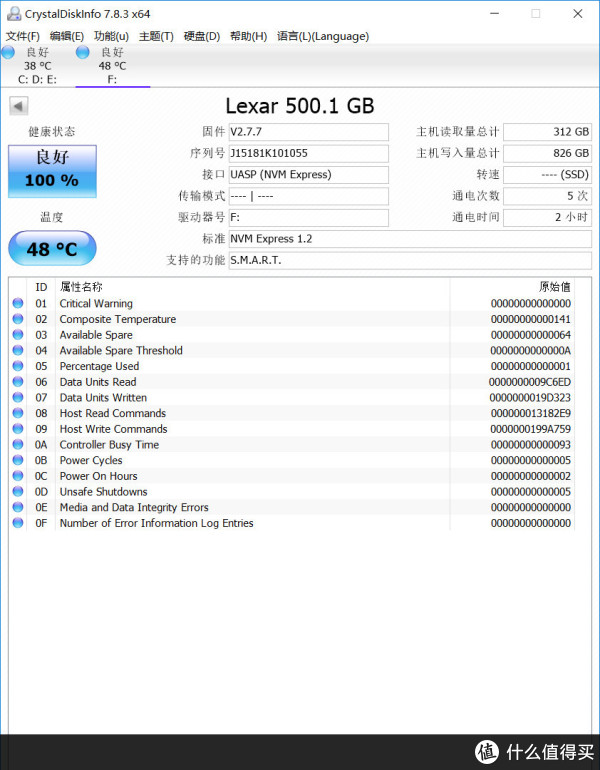Click status orb for Power Cycles row

pyautogui.click(x=18, y=460)
